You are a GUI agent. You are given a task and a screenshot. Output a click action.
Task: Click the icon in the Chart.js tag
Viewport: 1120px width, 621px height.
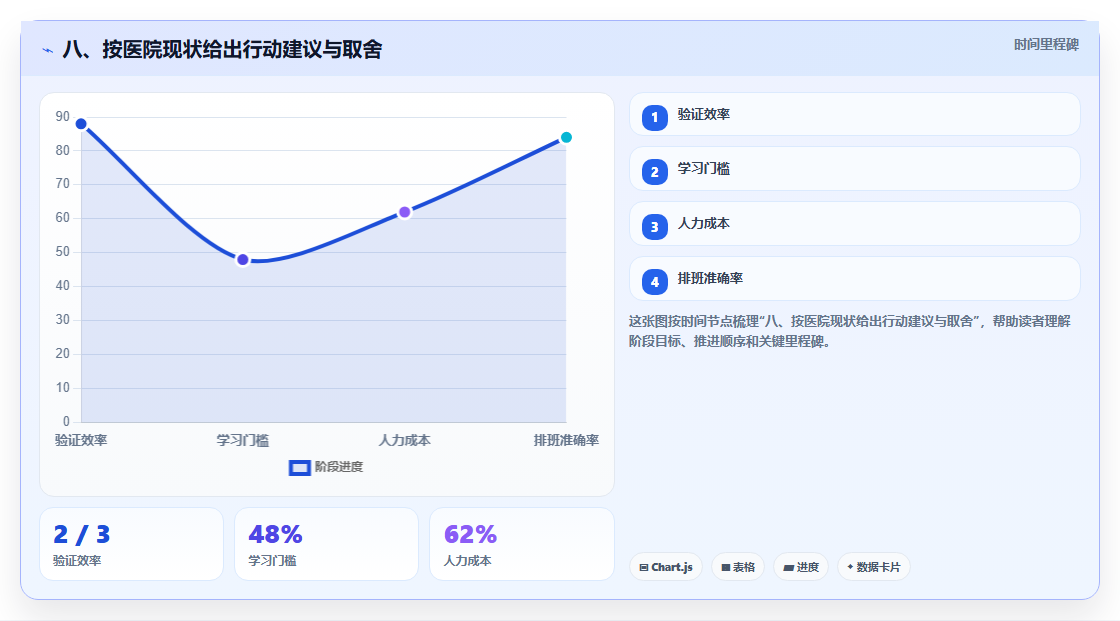644,567
